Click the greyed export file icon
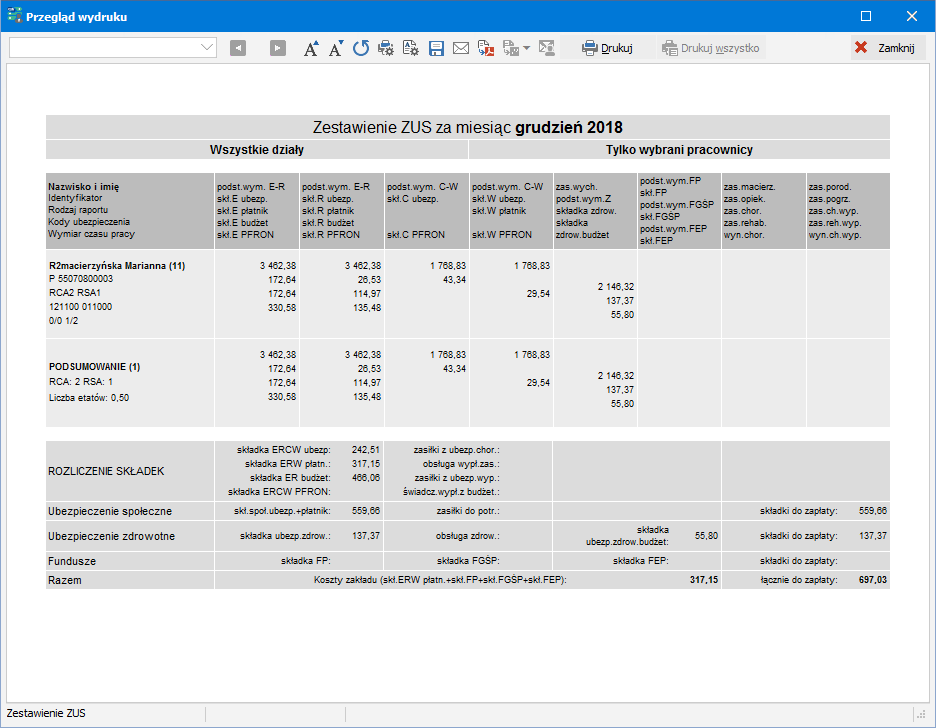The image size is (936, 728). 511,48
